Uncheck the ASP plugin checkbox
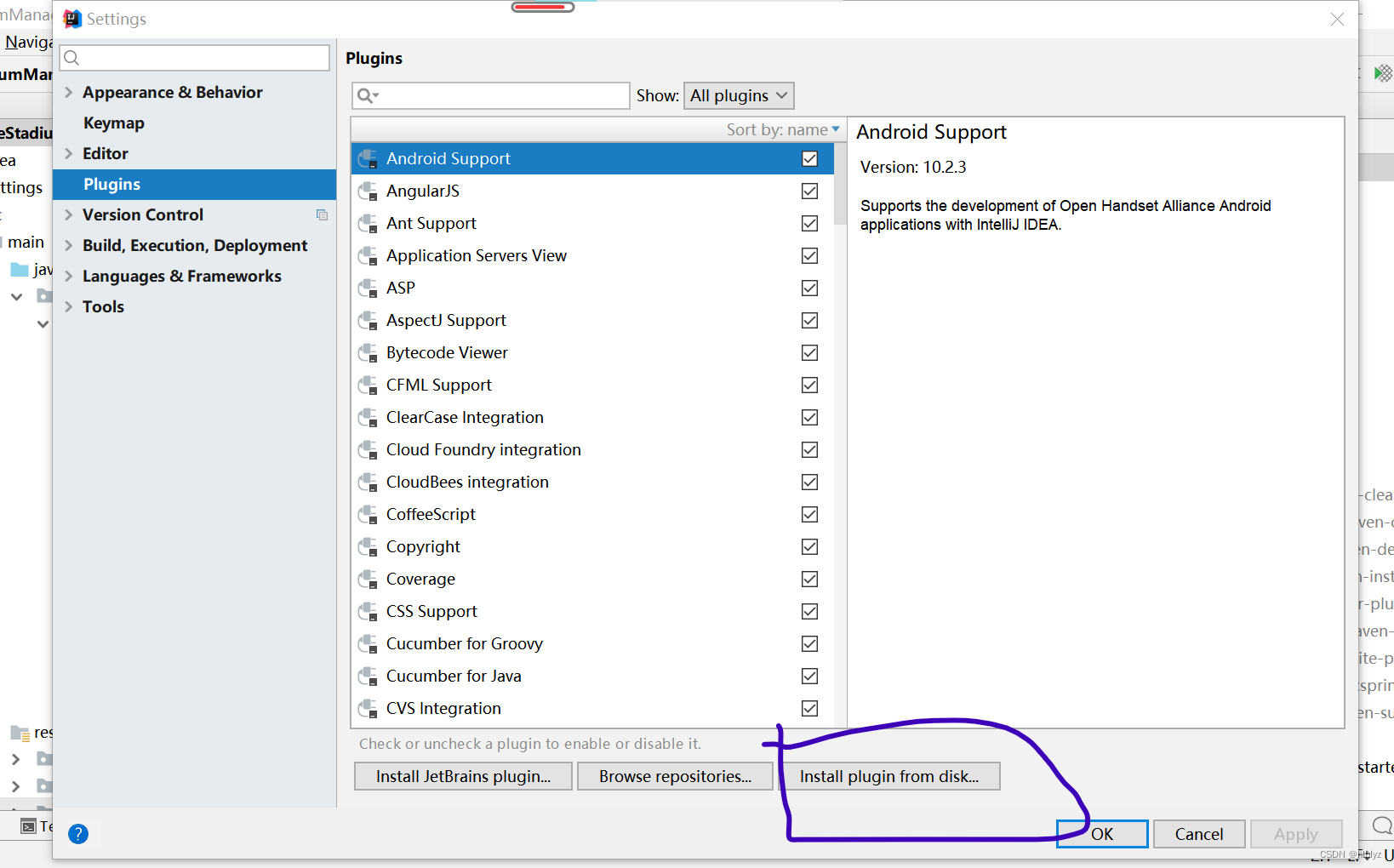1394x868 pixels. tap(809, 288)
